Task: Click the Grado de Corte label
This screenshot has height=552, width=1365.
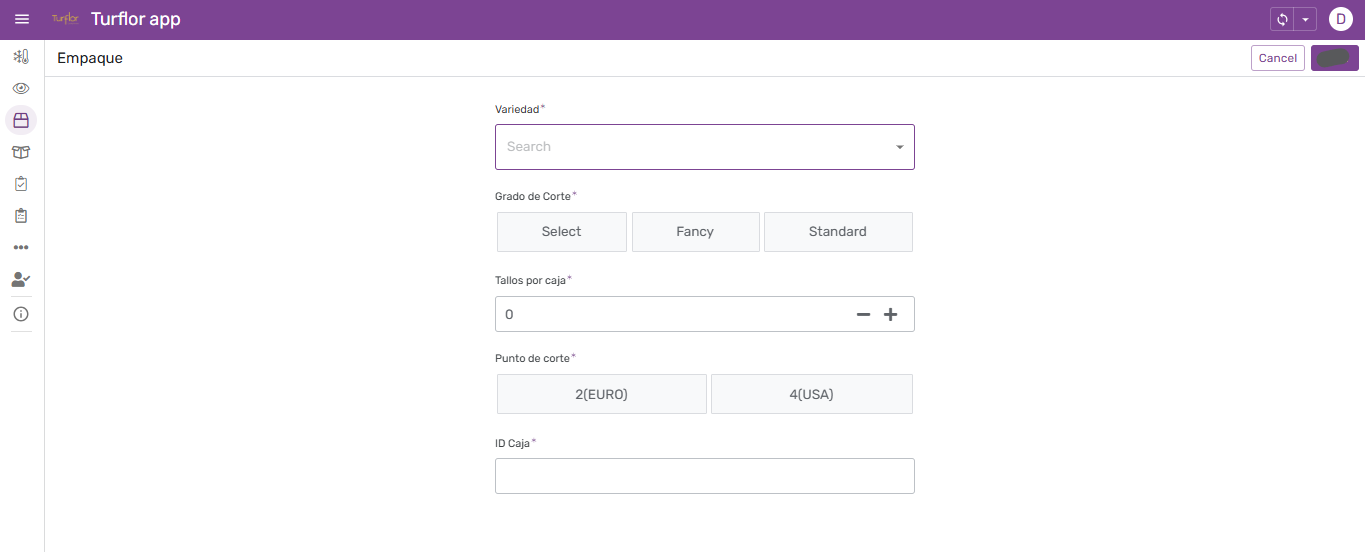Action: (534, 196)
